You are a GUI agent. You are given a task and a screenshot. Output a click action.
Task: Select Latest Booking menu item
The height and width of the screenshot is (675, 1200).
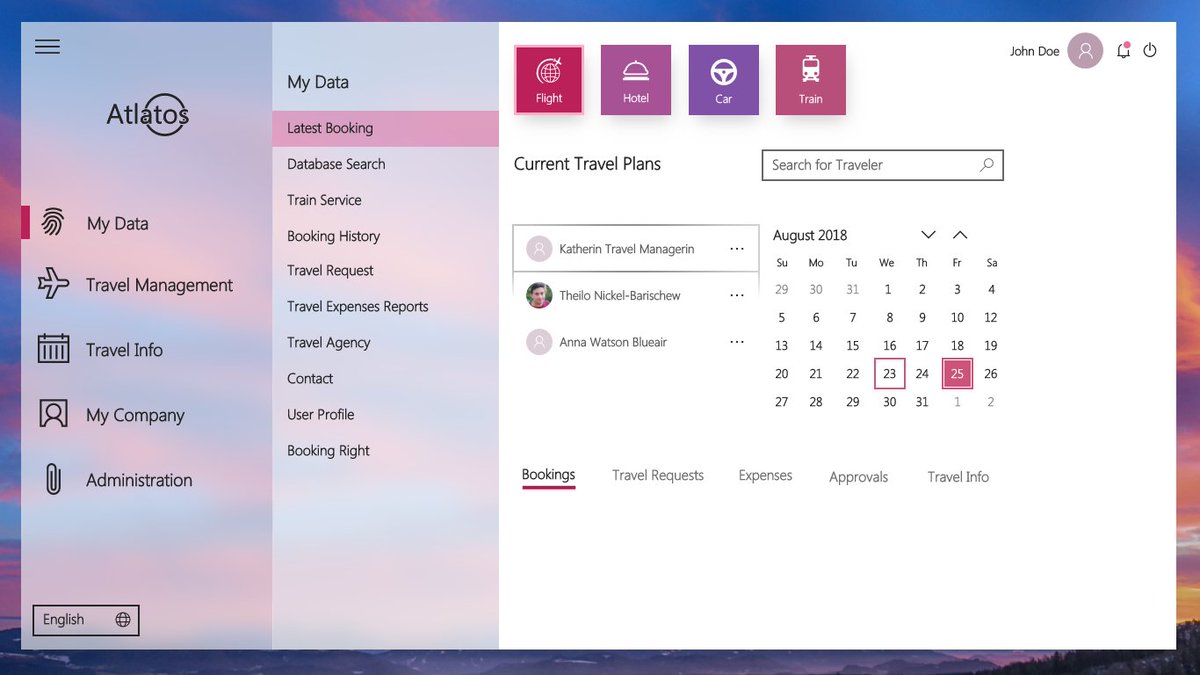[x=385, y=128]
